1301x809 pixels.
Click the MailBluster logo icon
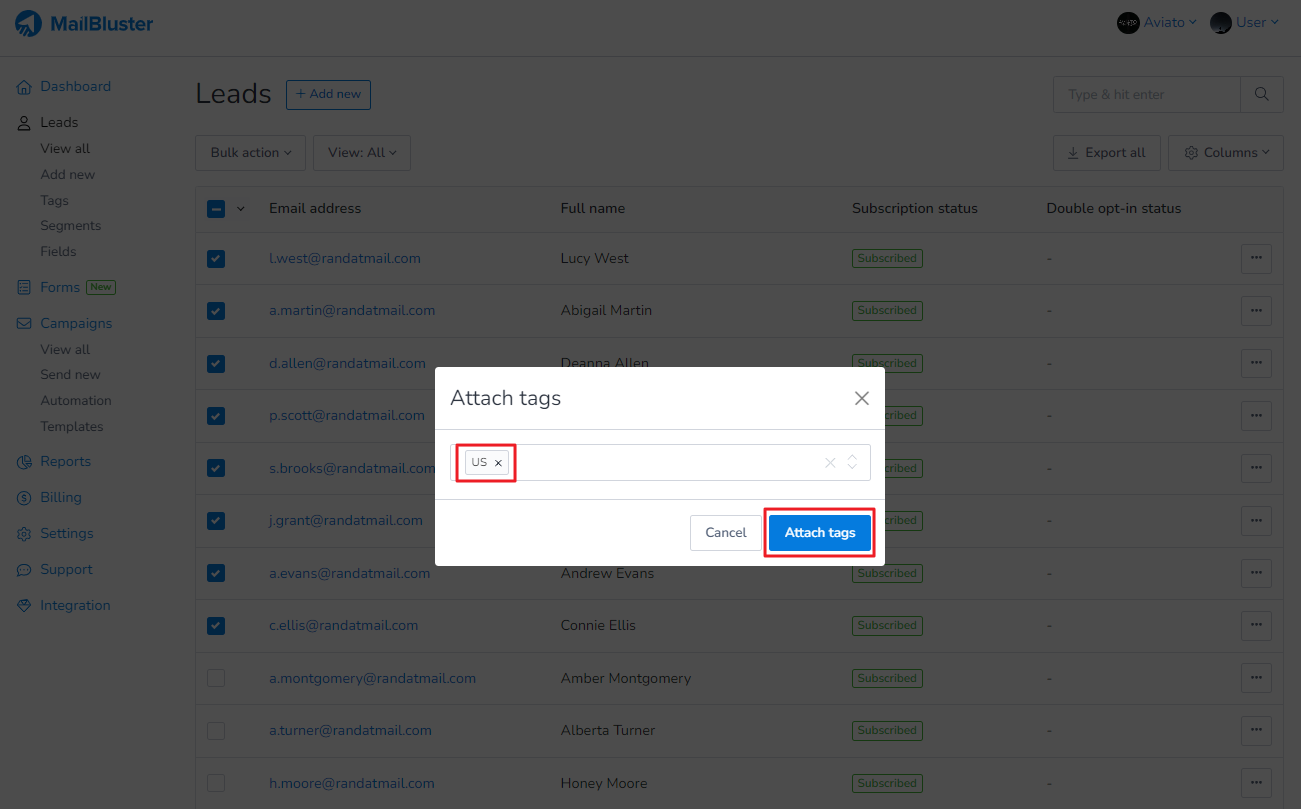click(29, 23)
